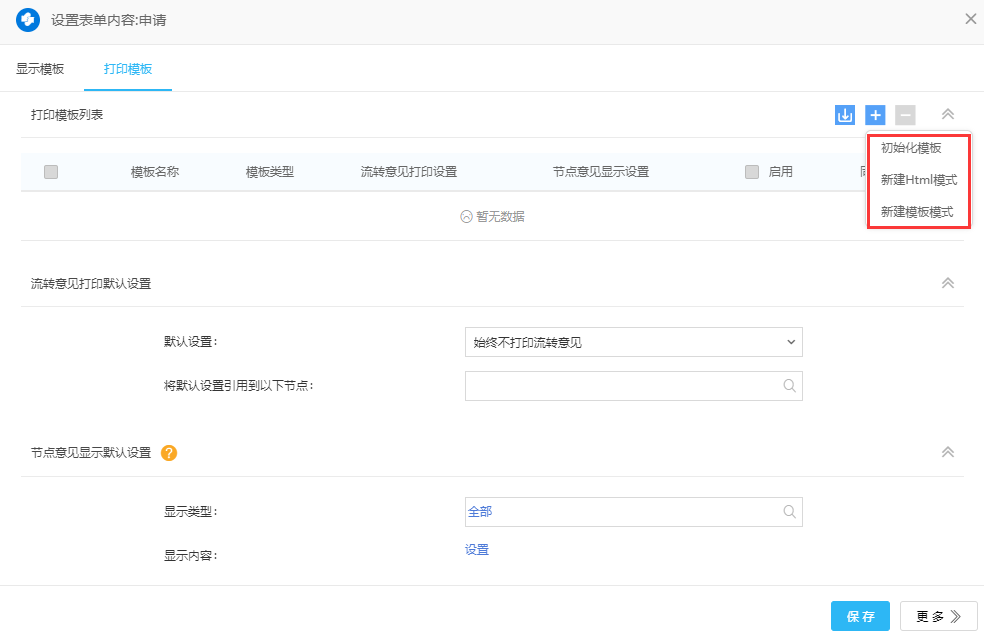Screen dimensions: 984x641
Task: Click the import template download icon
Action: (x=845, y=115)
